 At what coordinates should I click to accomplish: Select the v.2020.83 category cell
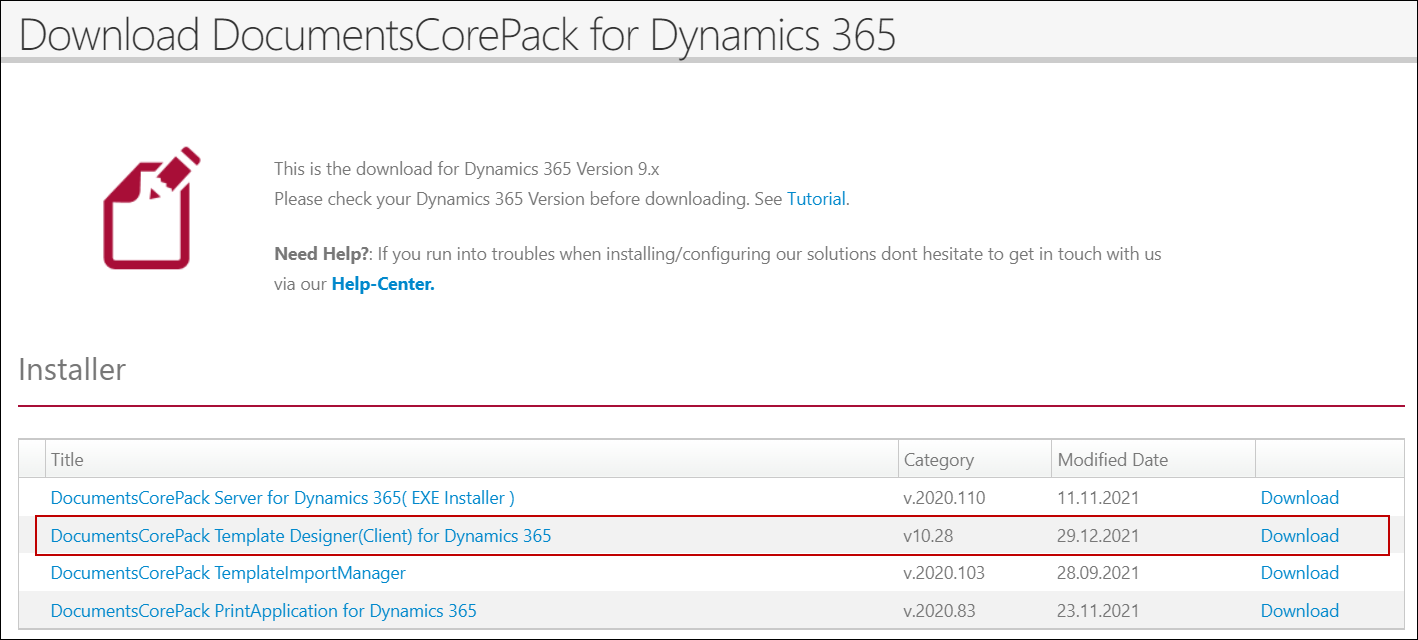pos(939,611)
